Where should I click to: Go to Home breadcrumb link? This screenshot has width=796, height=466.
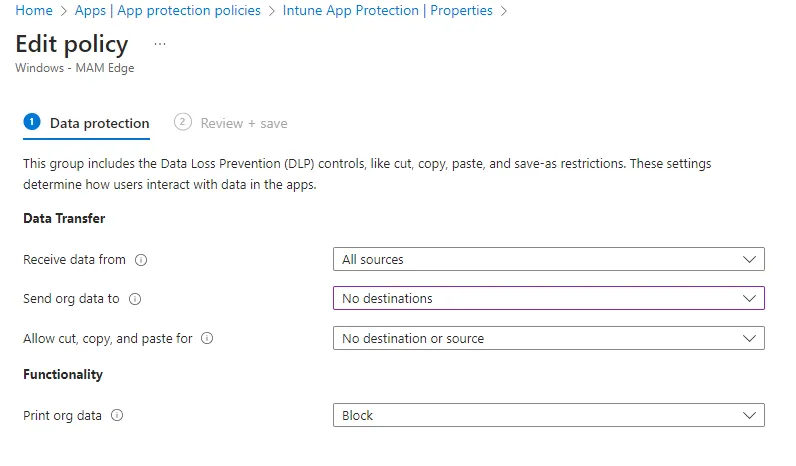[34, 11]
